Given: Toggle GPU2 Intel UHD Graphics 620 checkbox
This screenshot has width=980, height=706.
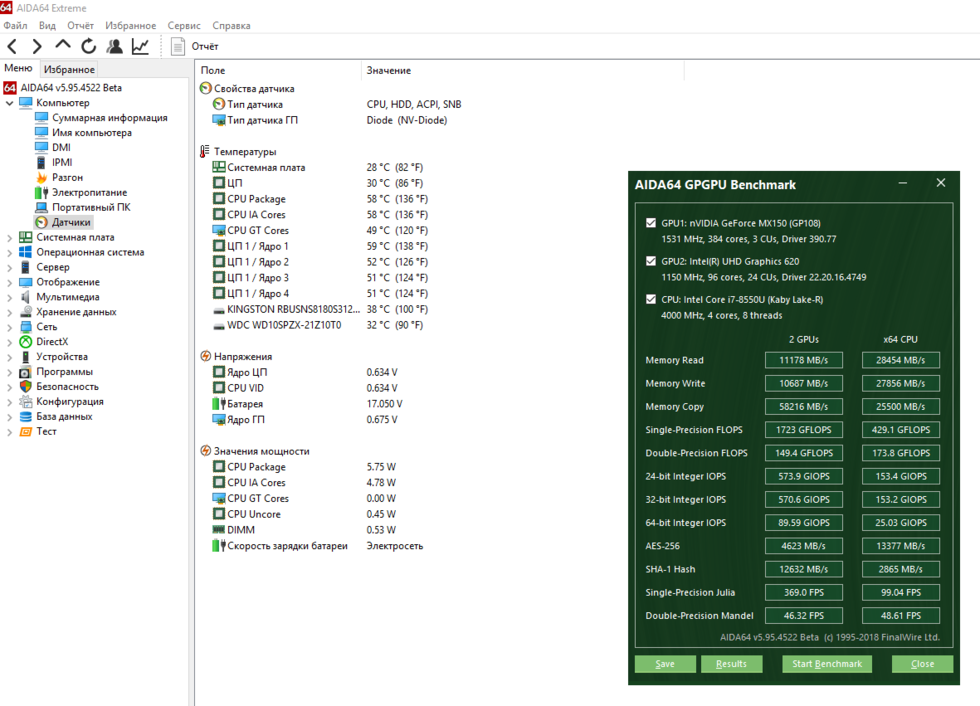Looking at the screenshot, I should pos(652,261).
